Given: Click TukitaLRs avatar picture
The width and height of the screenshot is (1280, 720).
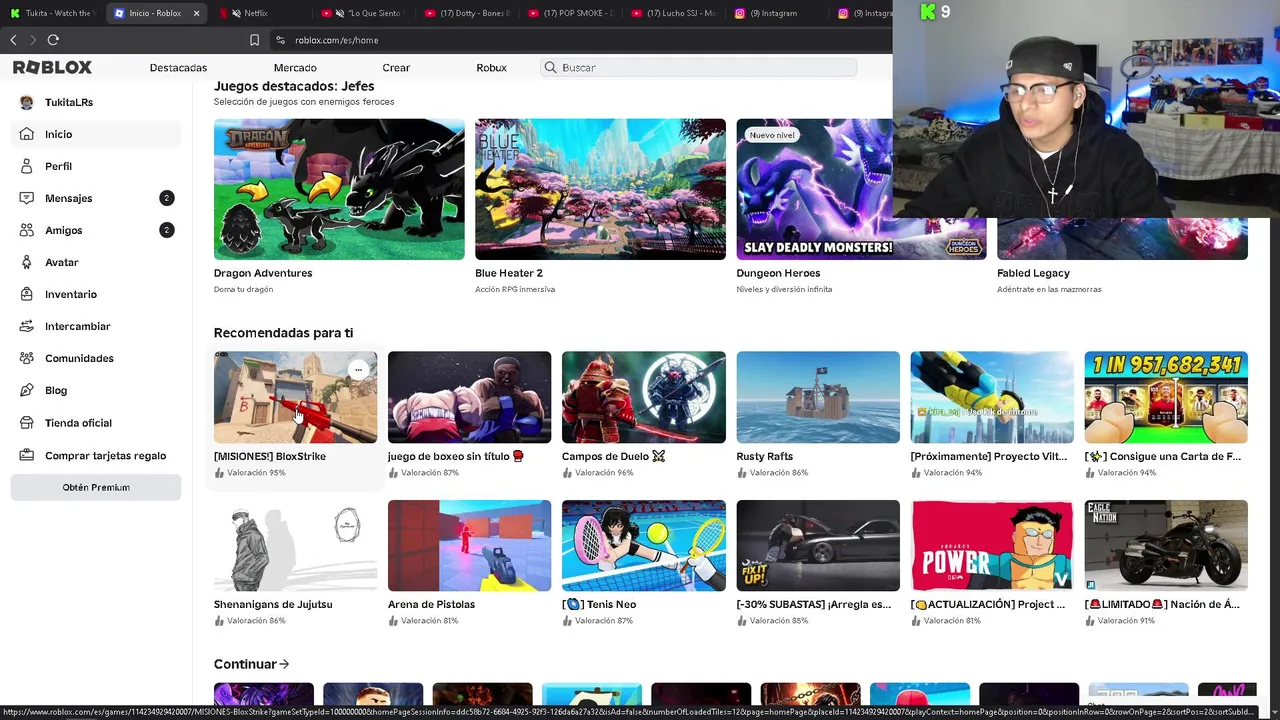Looking at the screenshot, I should click(27, 102).
